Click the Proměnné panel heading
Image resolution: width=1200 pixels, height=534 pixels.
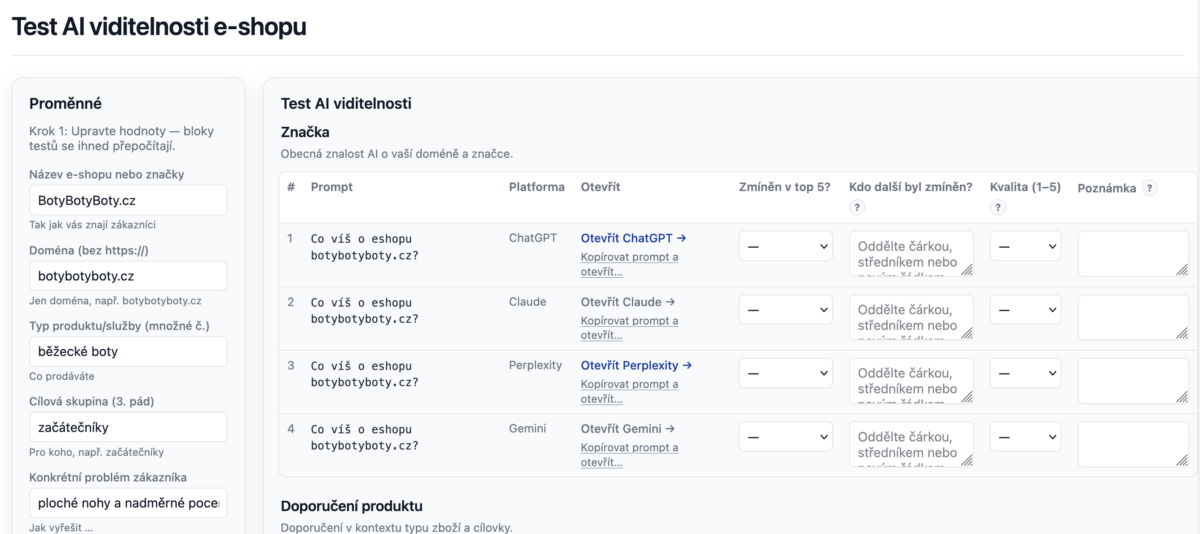click(x=66, y=103)
